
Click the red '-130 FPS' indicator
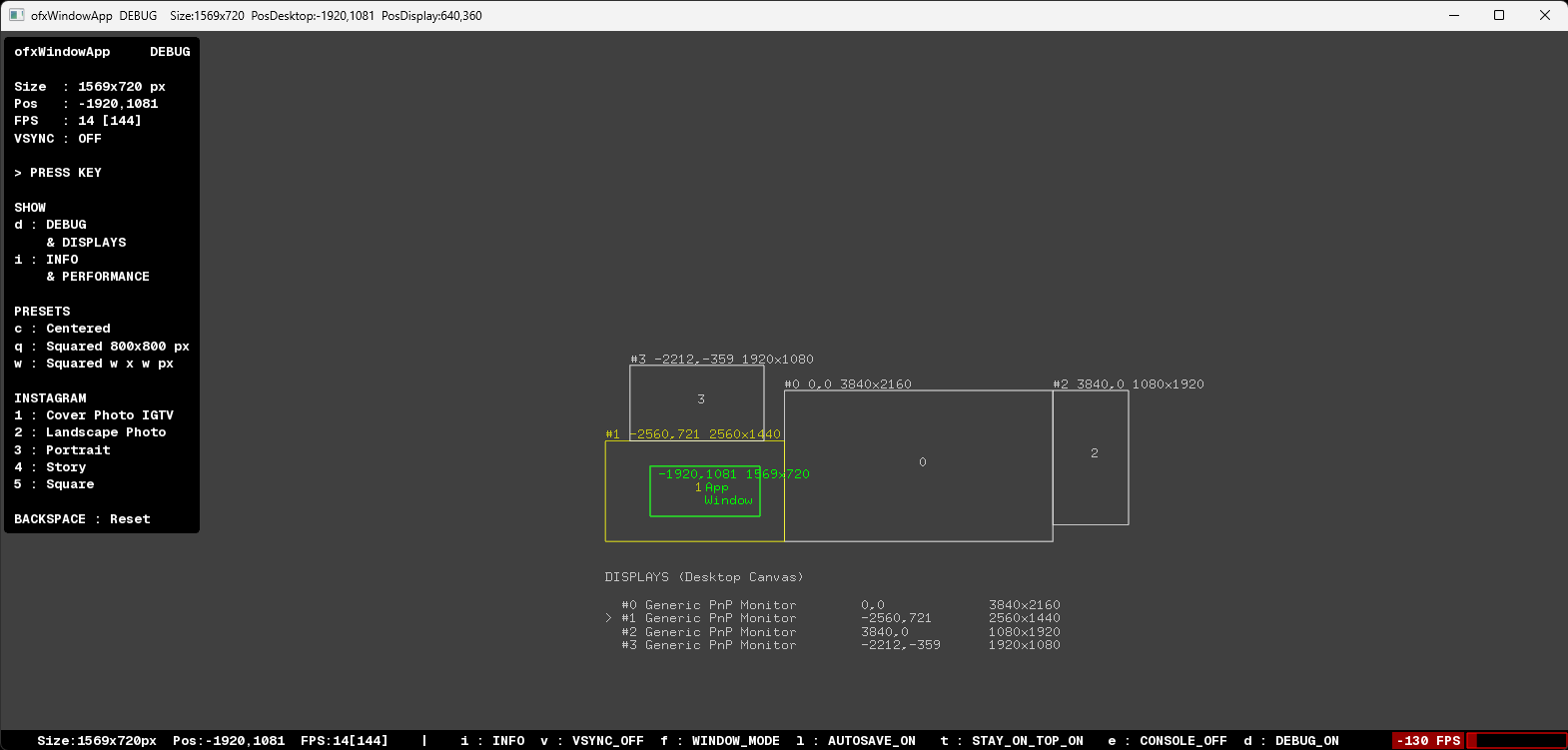click(1428, 741)
